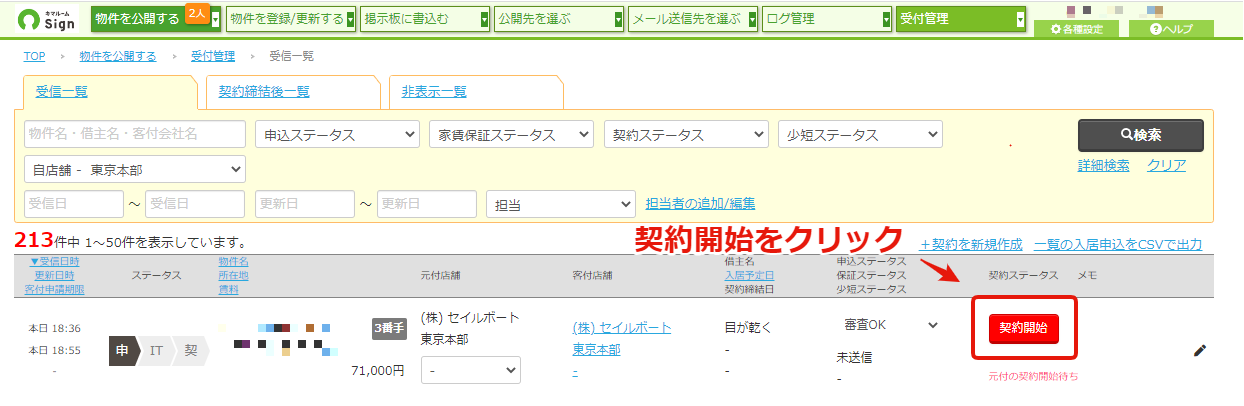Click the pencil edit memo icon
This screenshot has width=1244, height=406.
(1200, 351)
